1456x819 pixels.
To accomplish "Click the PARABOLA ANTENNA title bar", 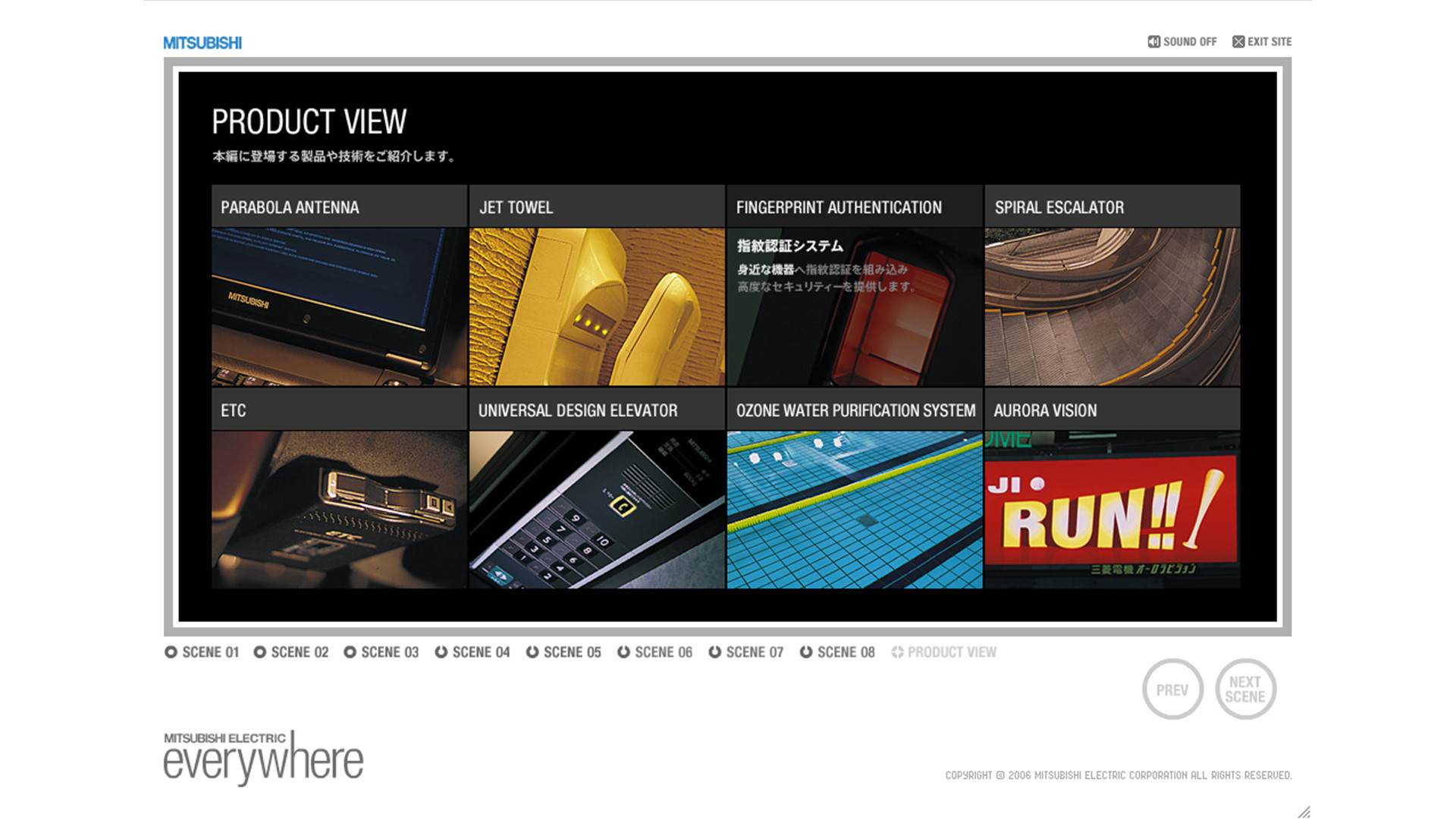I will click(x=339, y=206).
